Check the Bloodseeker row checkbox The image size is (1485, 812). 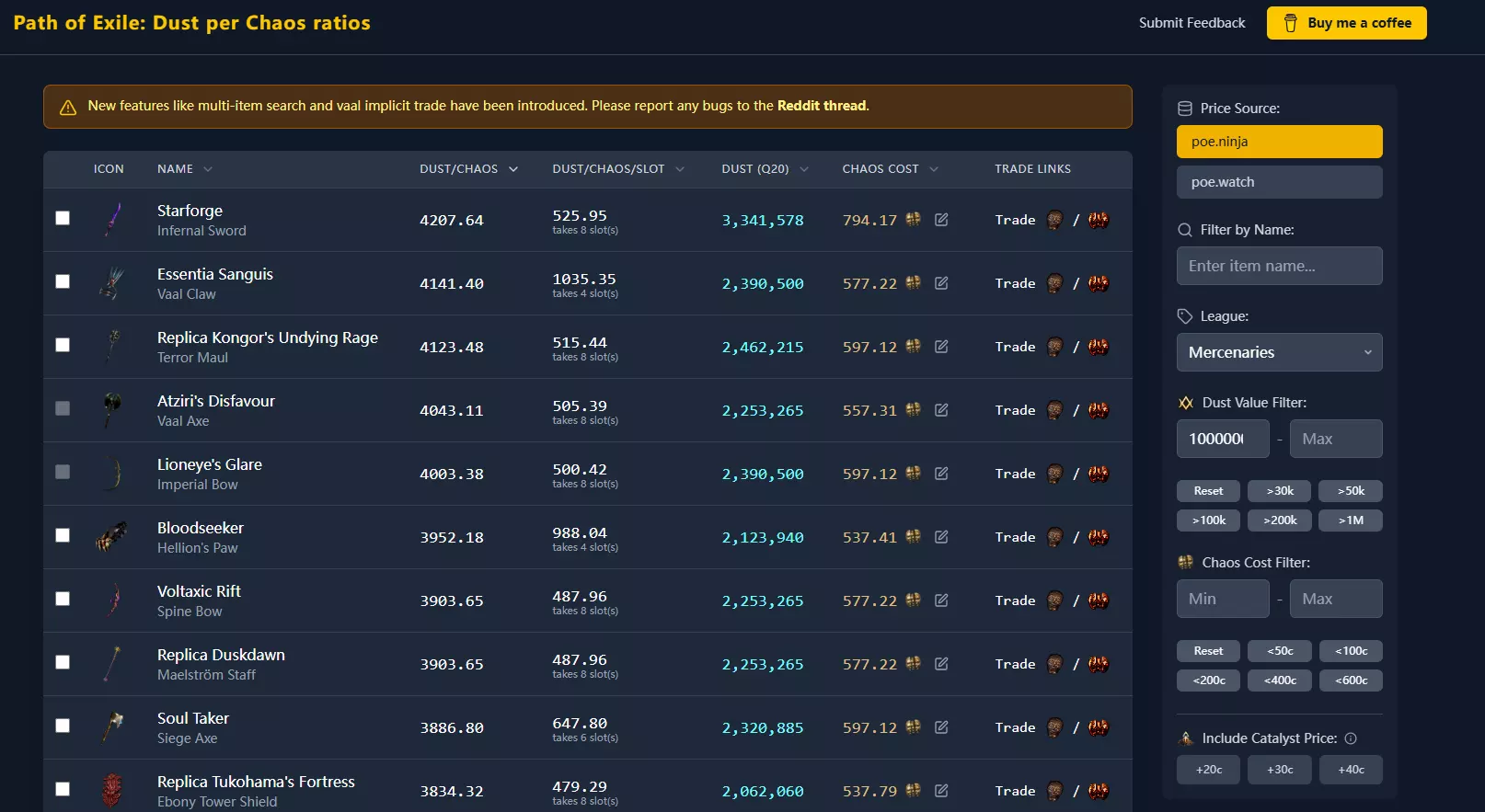click(x=63, y=535)
